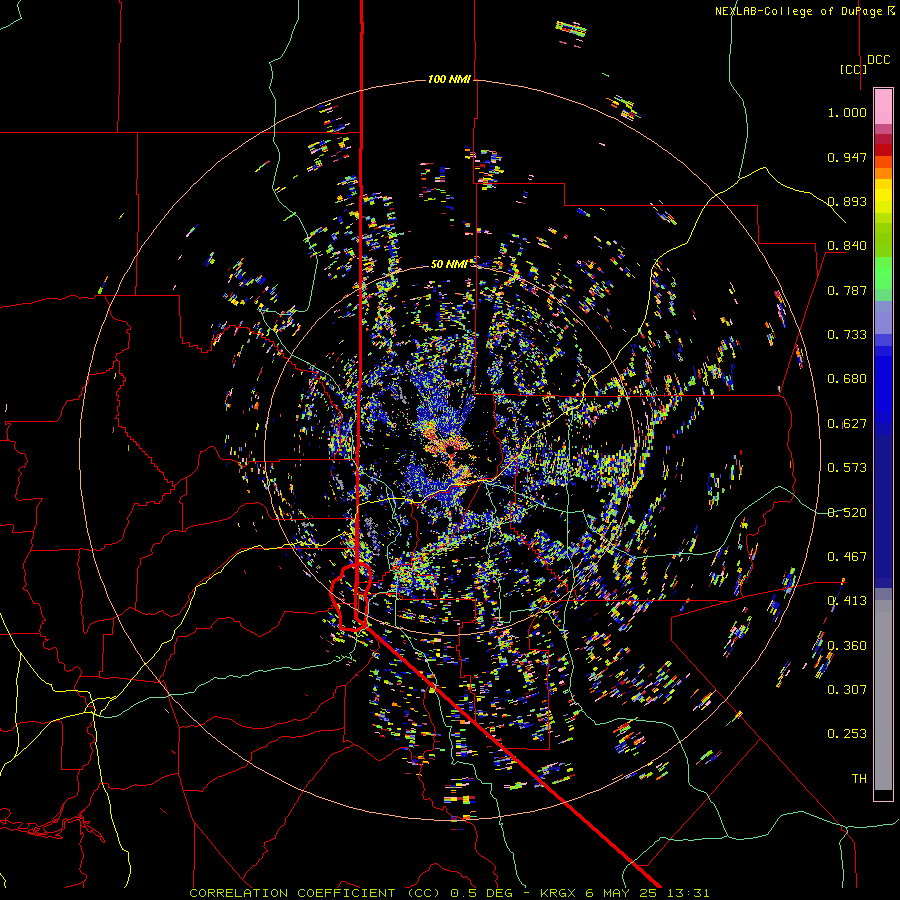This screenshot has width=900, height=900.
Task: Click the TH threshold legend label
Action: click(x=859, y=779)
